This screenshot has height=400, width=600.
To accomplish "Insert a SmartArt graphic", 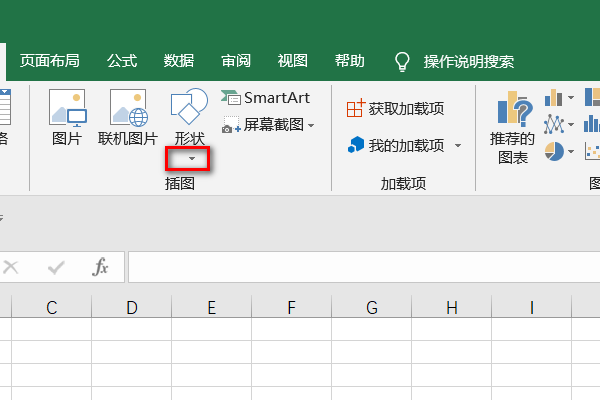I will point(265,98).
